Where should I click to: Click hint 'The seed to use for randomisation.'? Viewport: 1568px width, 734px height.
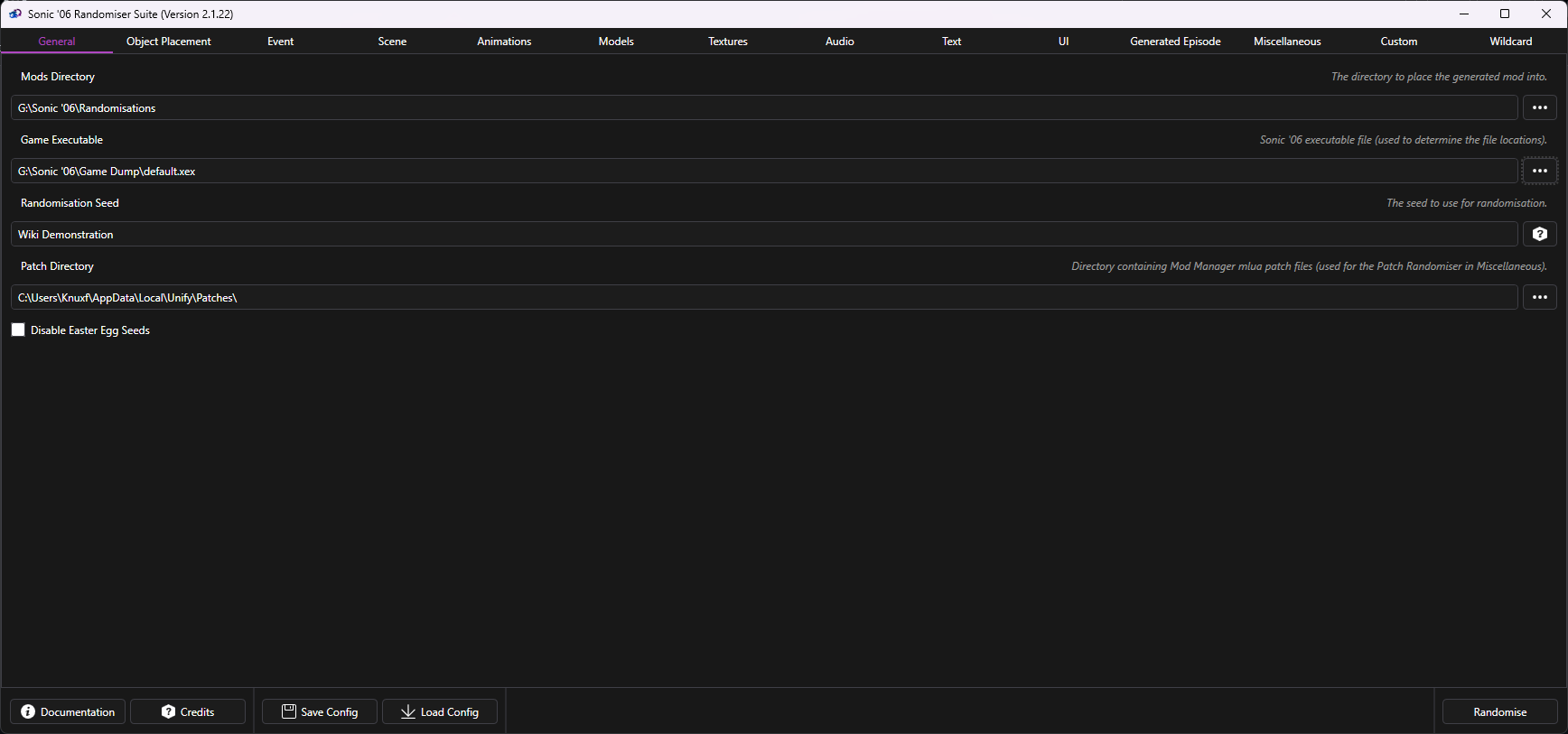pyautogui.click(x=1467, y=203)
